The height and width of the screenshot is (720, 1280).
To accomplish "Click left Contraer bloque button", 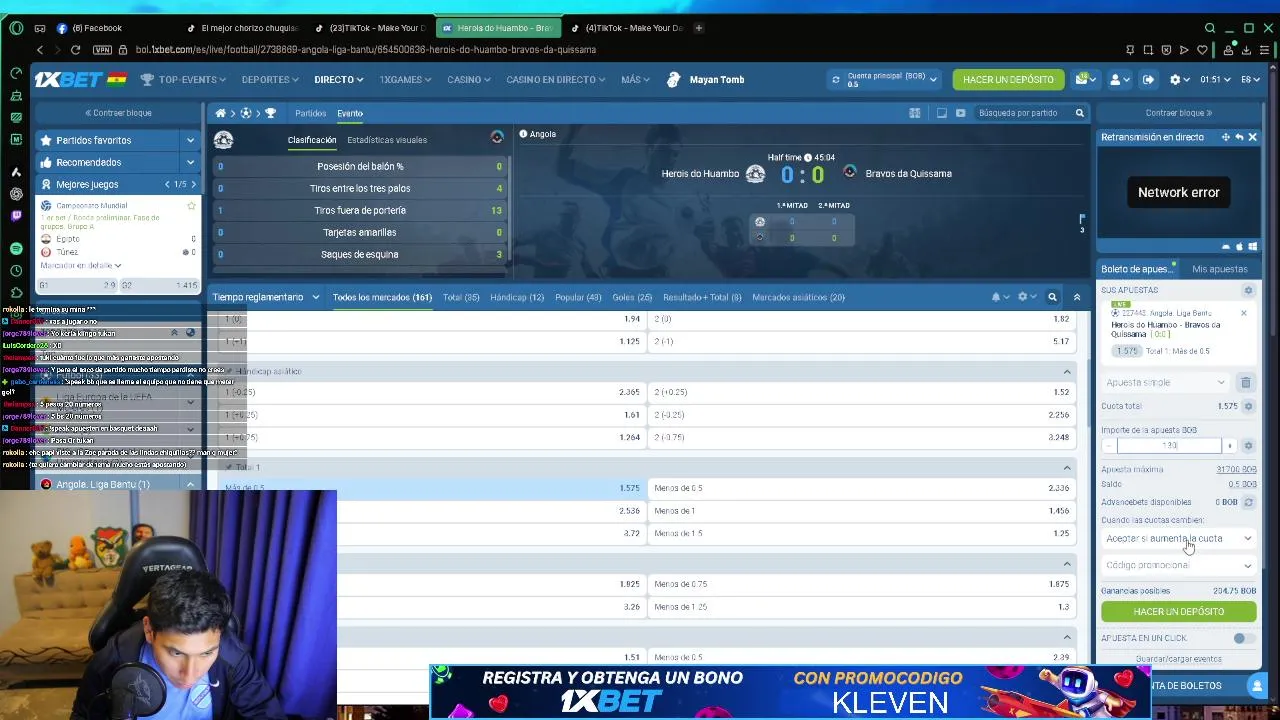I will (118, 113).
